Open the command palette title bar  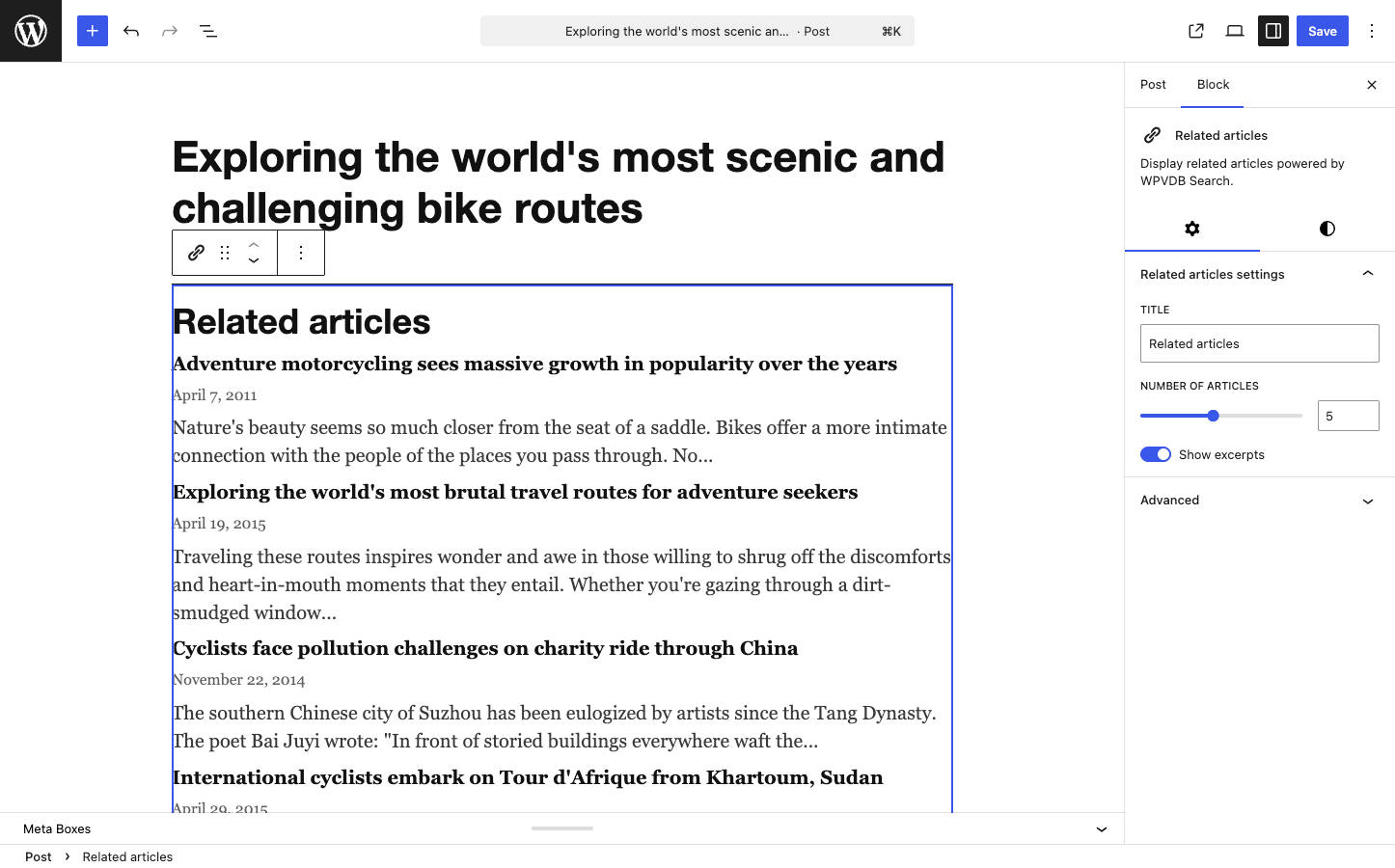697,31
